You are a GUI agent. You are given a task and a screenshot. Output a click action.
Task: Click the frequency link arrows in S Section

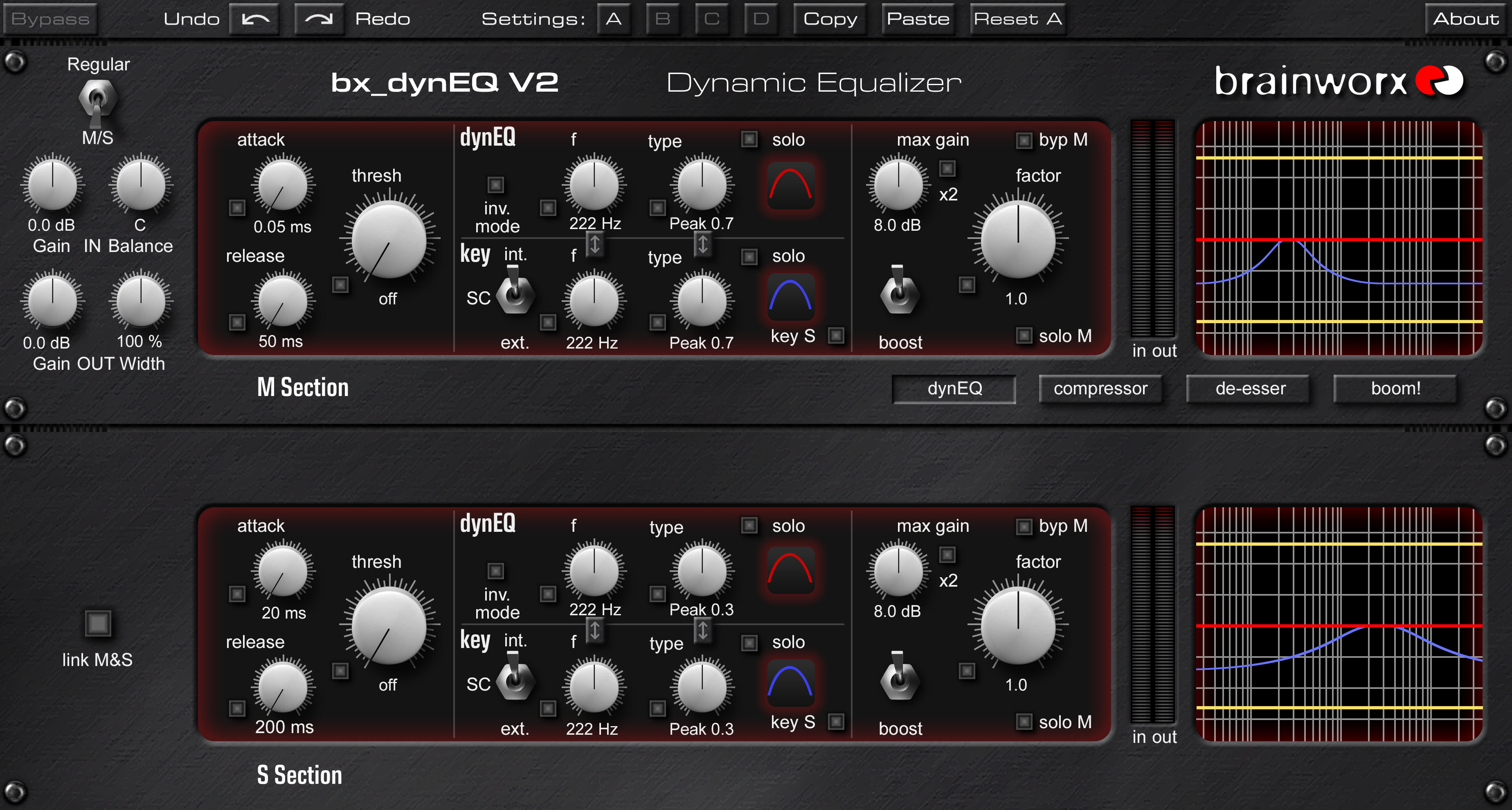coord(594,630)
